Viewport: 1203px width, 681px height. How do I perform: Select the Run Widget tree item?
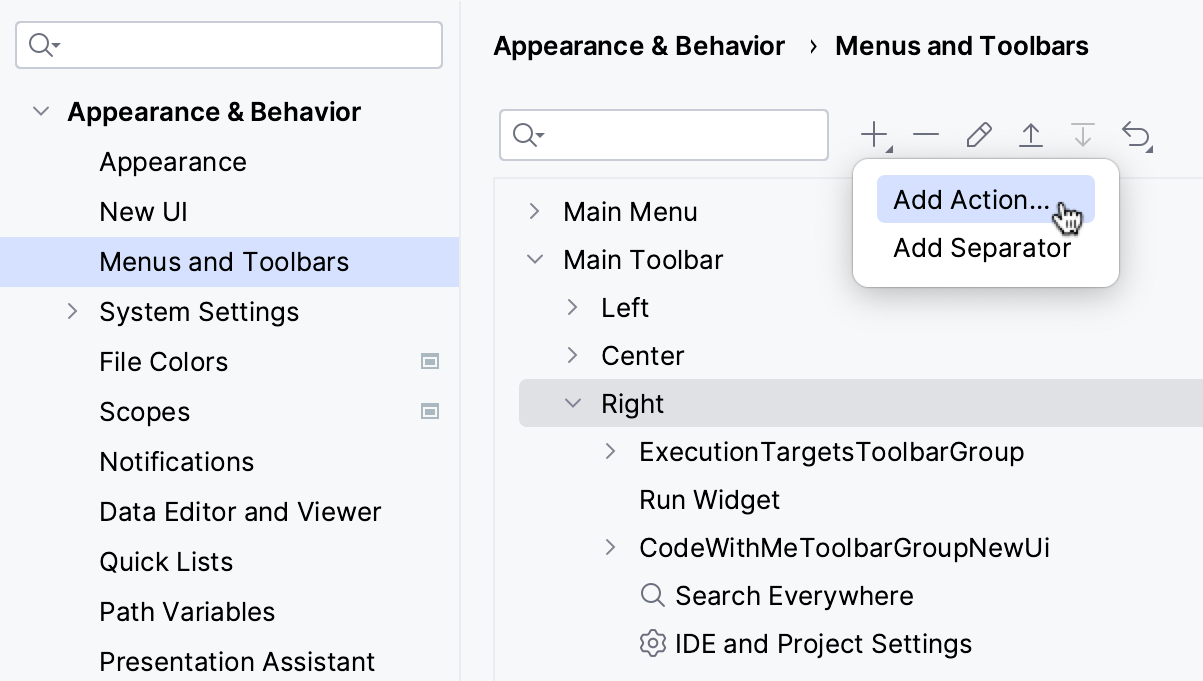pos(710,499)
